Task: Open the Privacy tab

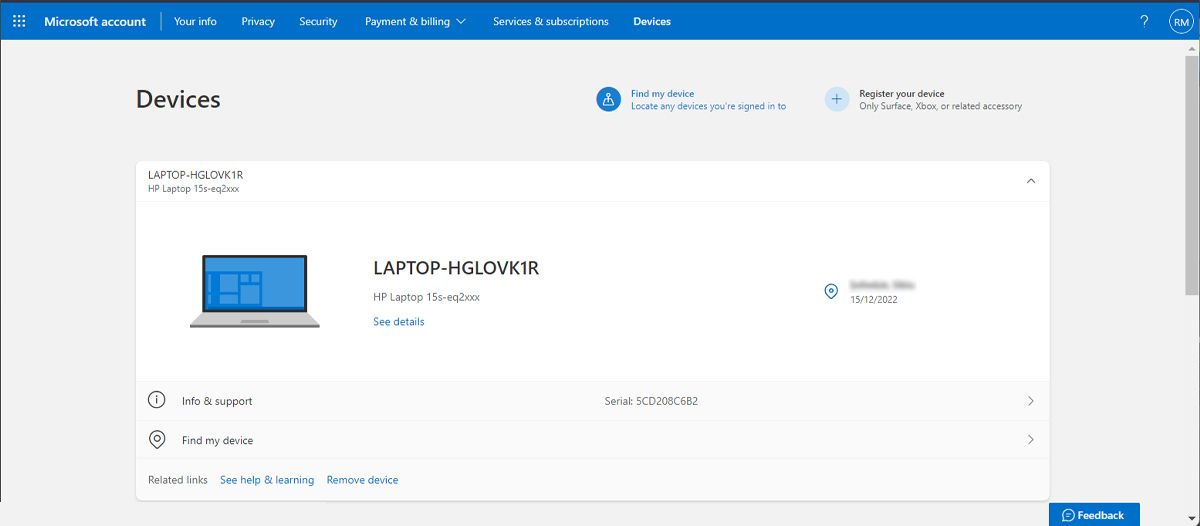Action: coord(258,21)
